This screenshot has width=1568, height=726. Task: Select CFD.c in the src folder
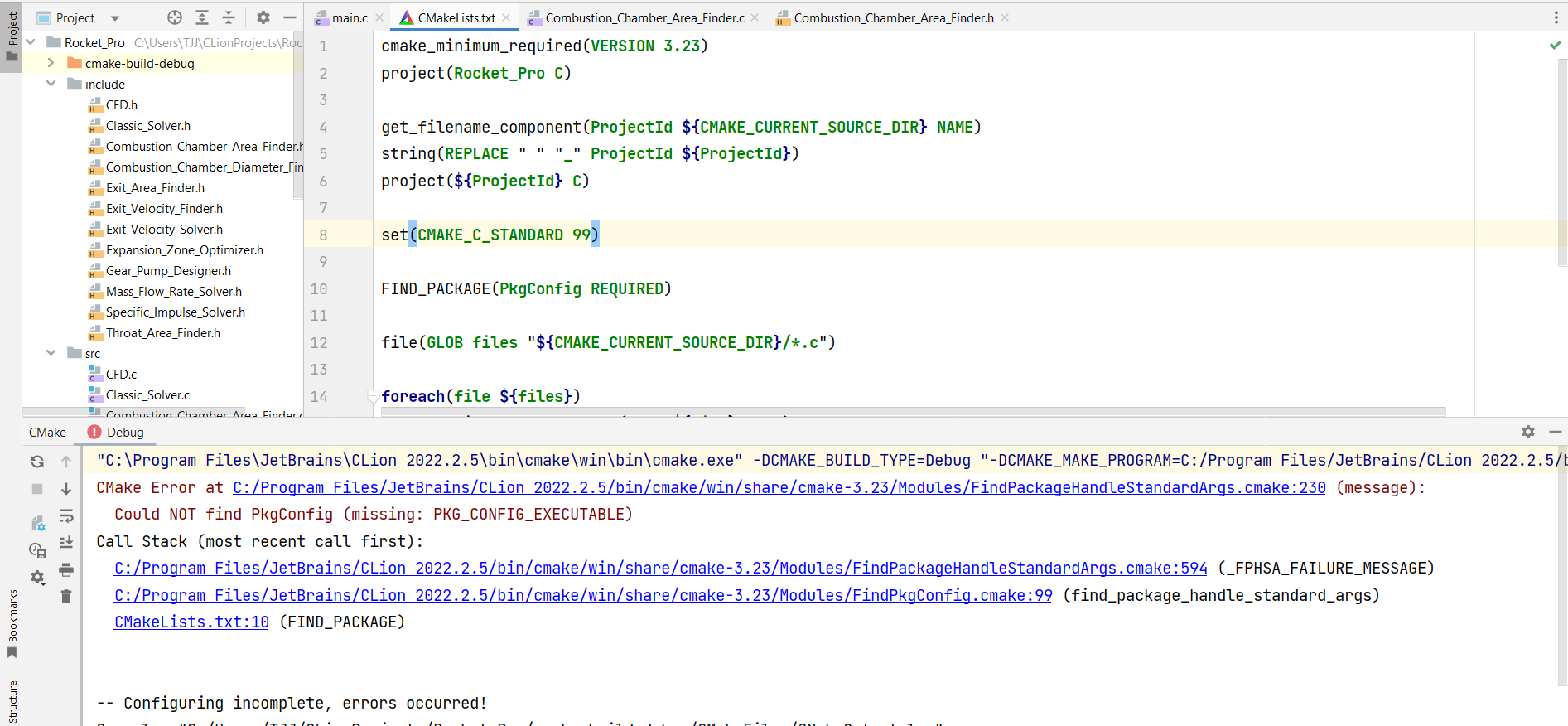tap(122, 374)
